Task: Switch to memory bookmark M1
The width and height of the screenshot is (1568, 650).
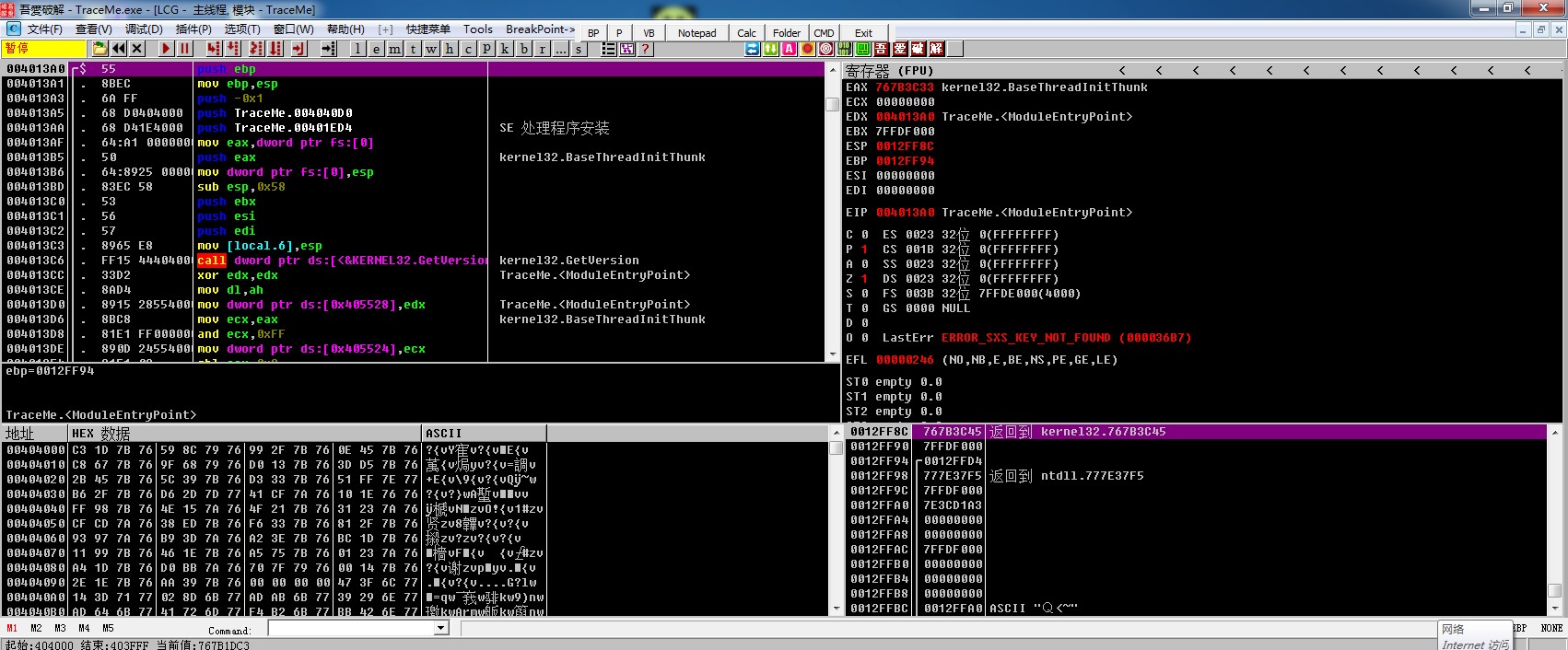Action: coord(12,628)
